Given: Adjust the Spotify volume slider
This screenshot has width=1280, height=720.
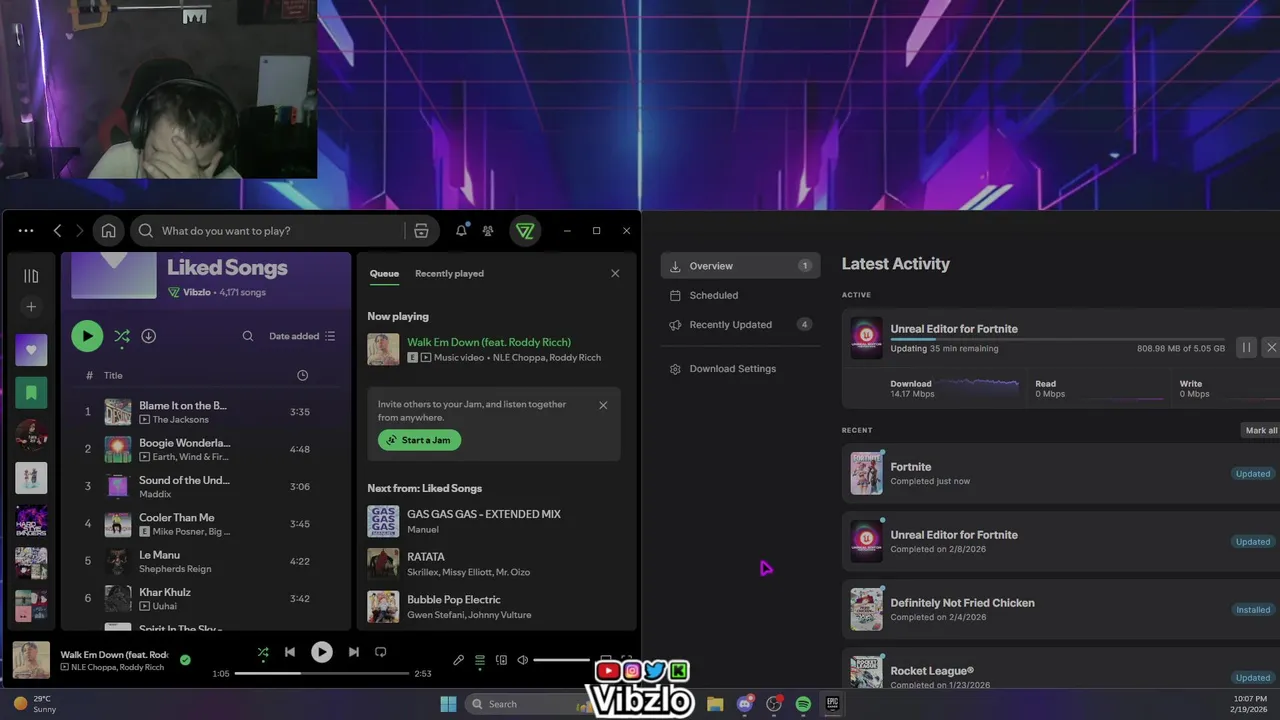Looking at the screenshot, I should 562,660.
